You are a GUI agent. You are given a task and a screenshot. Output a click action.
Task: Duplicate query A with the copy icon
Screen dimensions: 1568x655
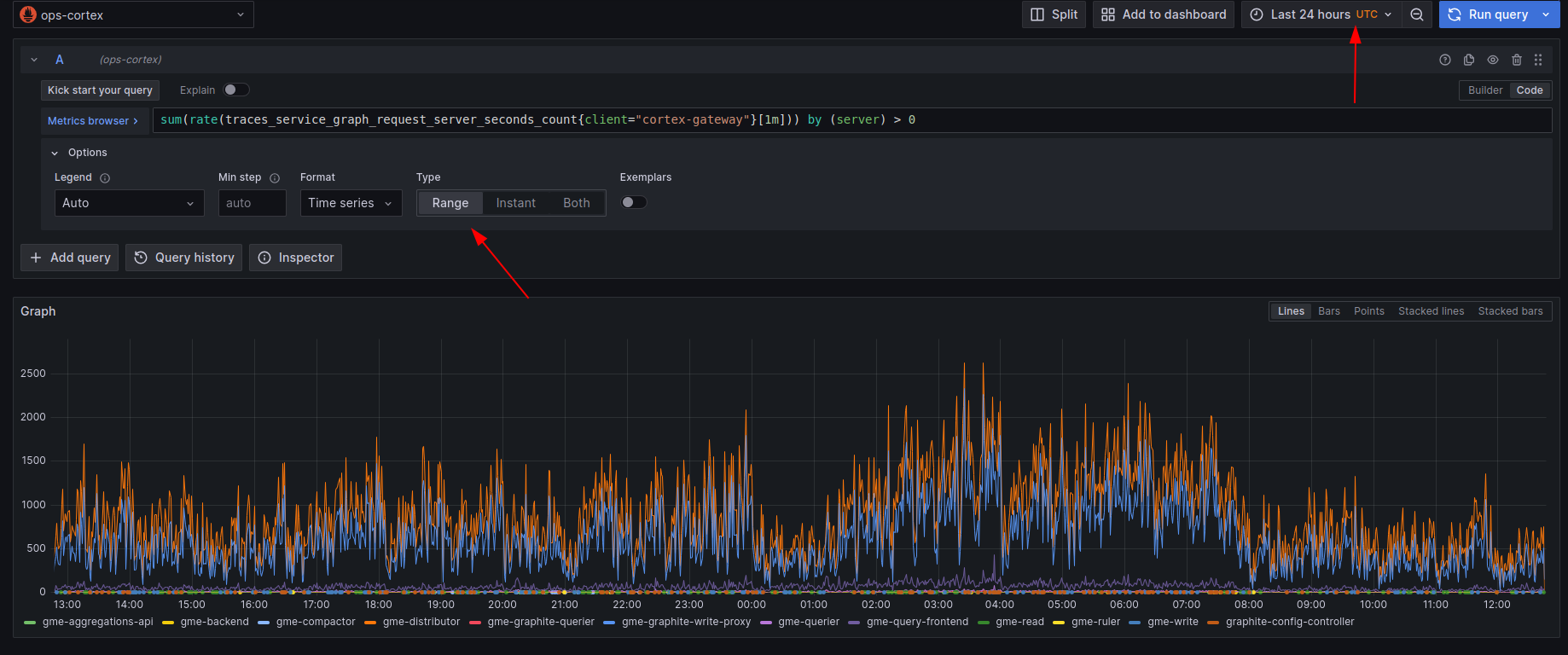click(x=1469, y=60)
